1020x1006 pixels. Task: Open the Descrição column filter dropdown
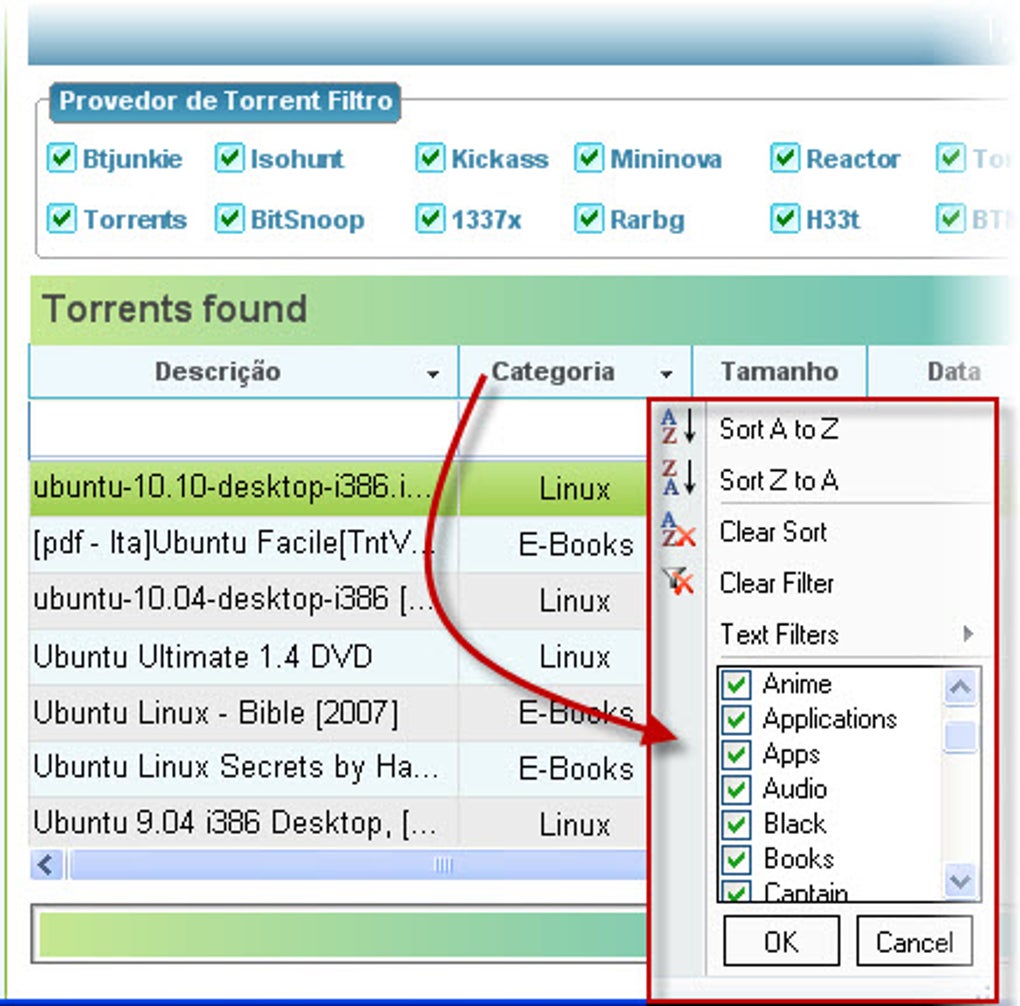(x=433, y=374)
